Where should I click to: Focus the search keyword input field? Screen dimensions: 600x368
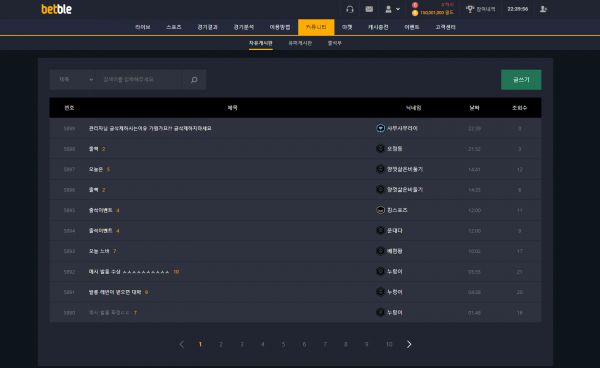(x=139, y=80)
